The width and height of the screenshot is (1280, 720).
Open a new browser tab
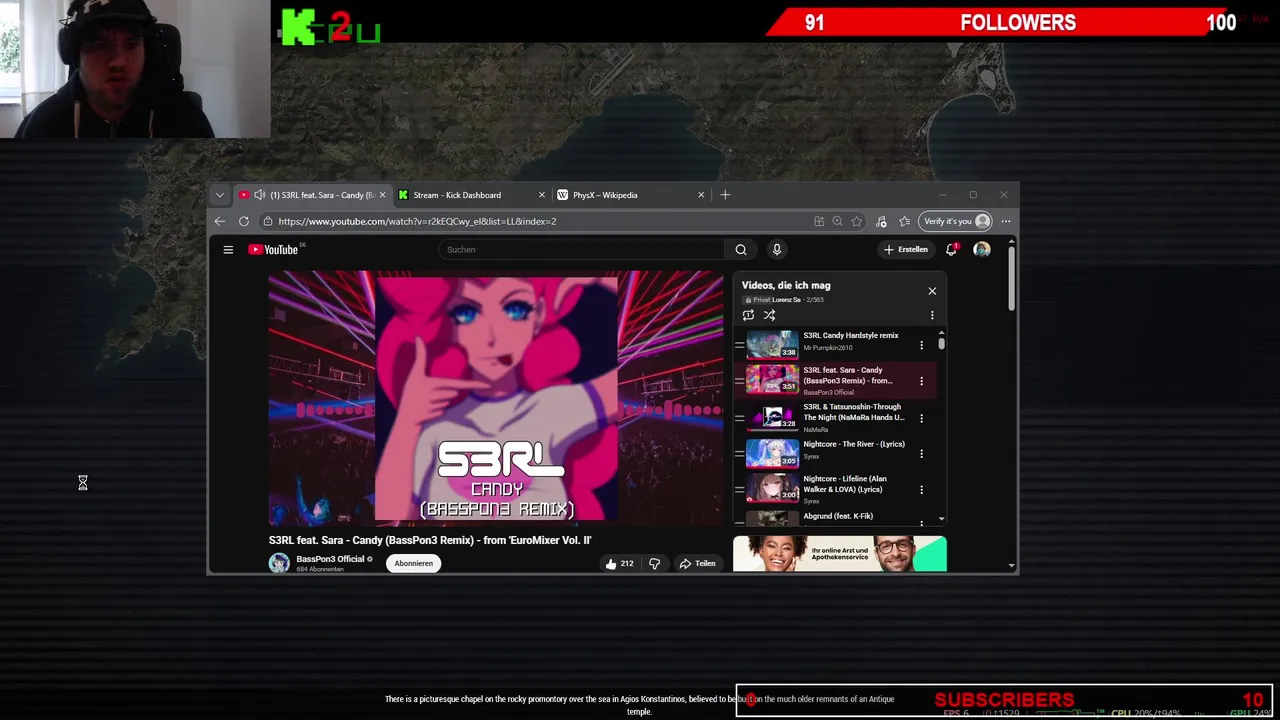[725, 195]
